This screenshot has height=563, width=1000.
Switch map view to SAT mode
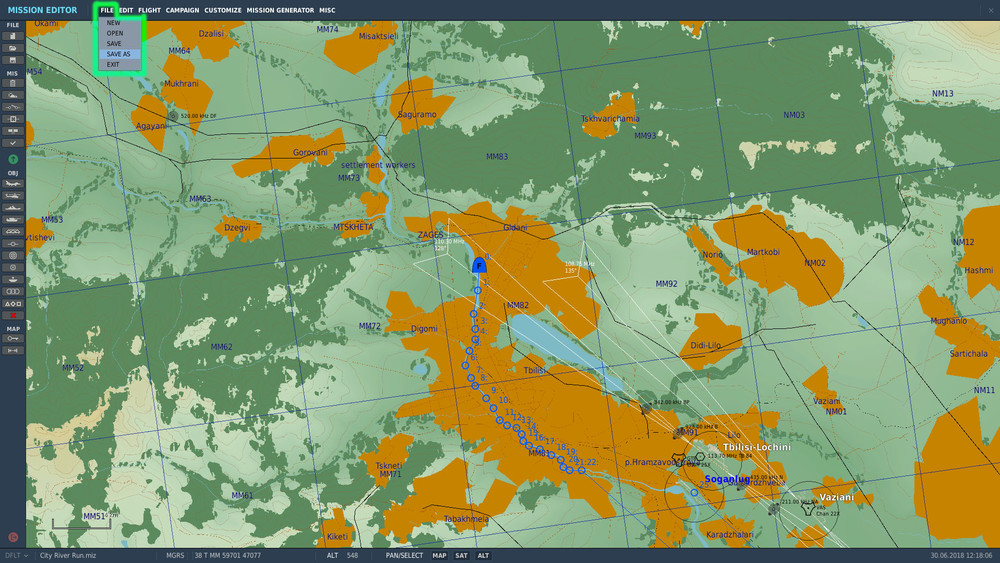tap(461, 555)
